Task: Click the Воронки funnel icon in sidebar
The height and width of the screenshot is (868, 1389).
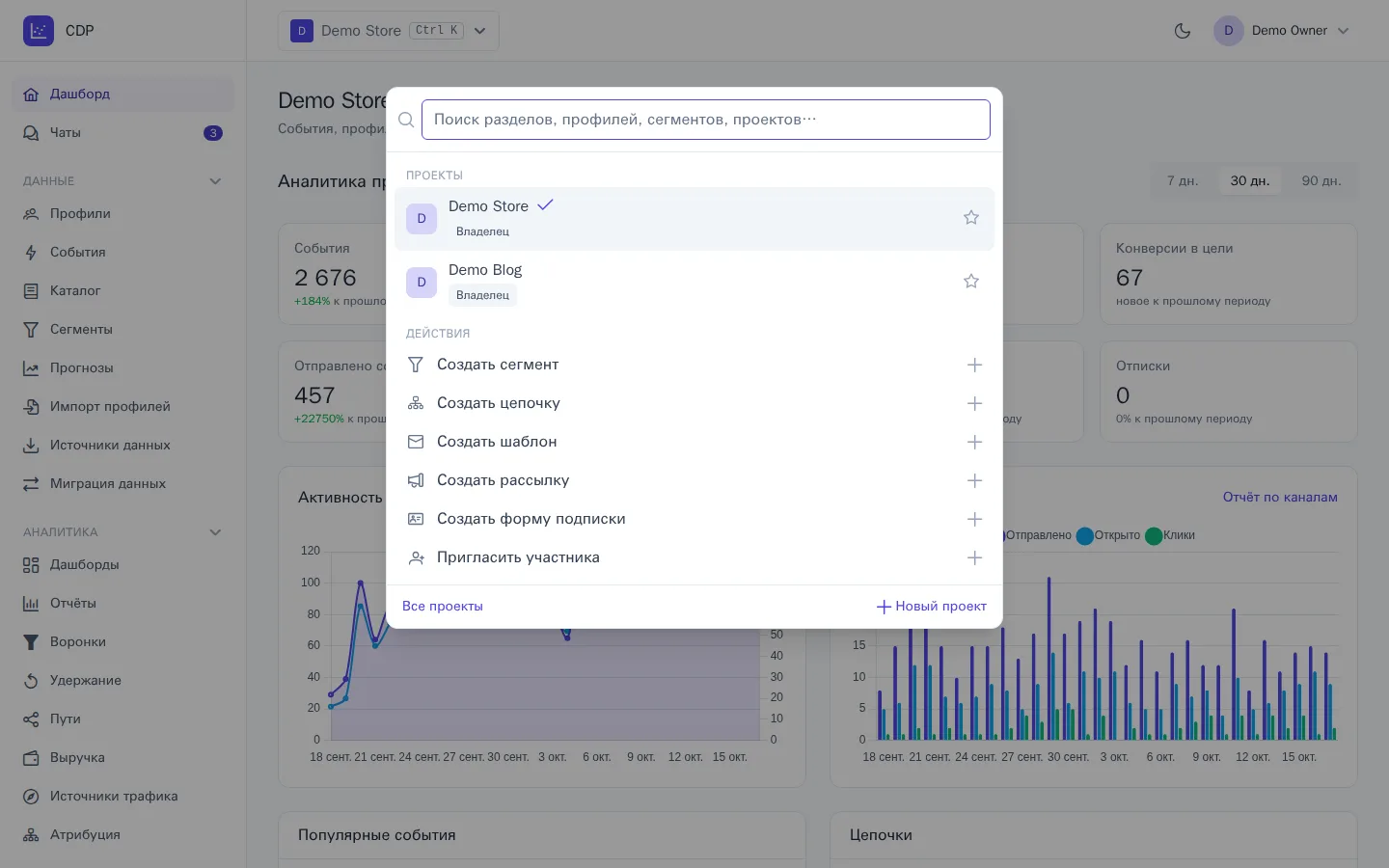Action: coord(31,641)
